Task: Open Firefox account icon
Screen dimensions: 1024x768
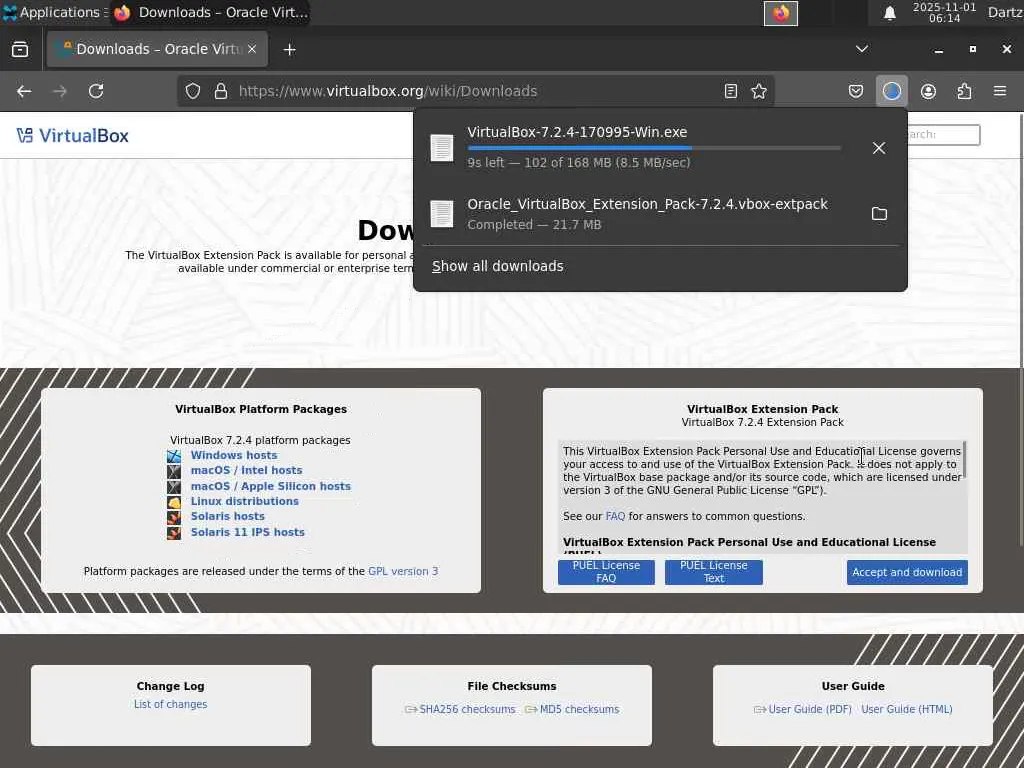Action: [928, 91]
